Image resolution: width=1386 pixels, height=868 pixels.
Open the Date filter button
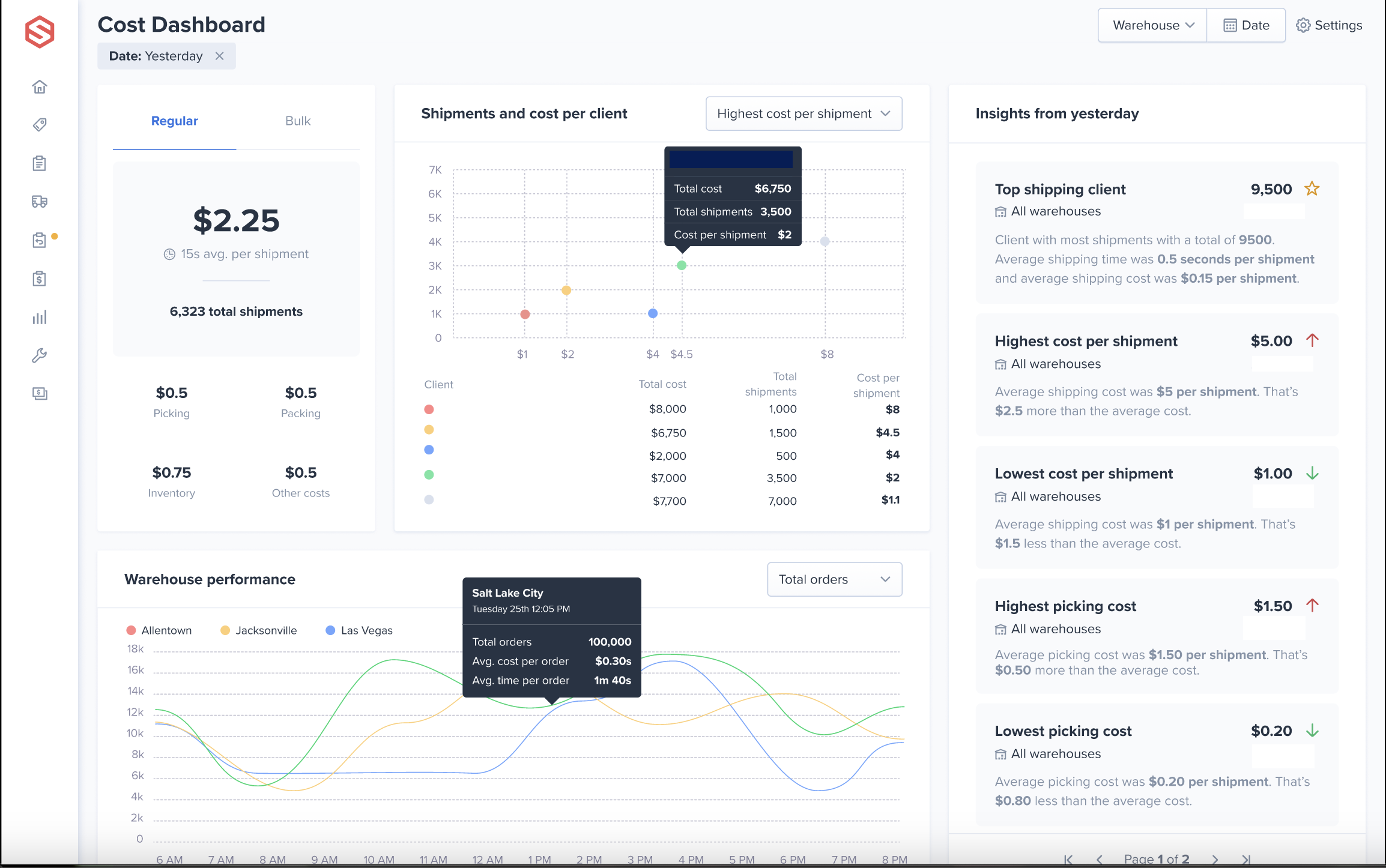pos(1246,25)
